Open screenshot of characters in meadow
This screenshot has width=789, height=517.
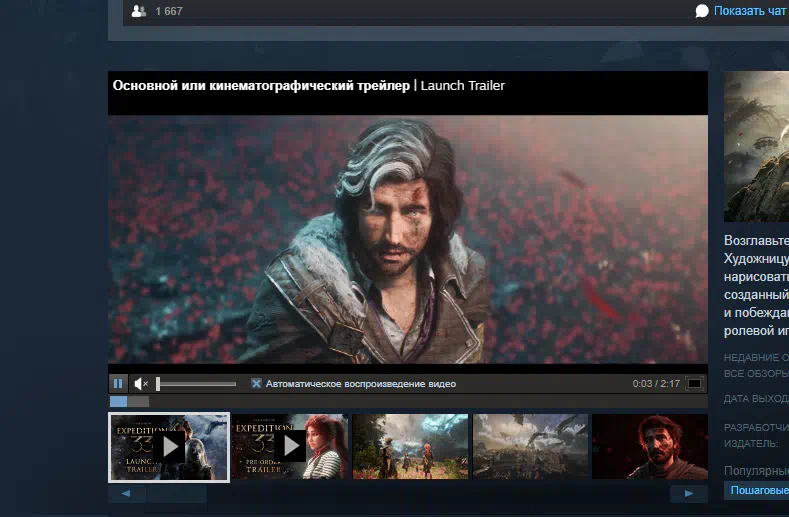410,447
